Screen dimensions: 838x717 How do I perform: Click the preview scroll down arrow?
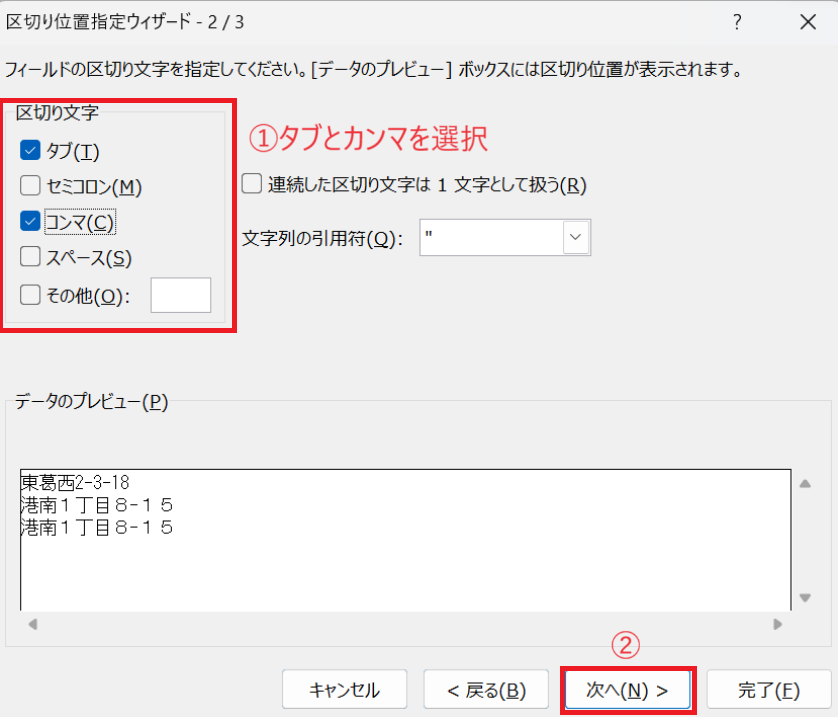[805, 598]
